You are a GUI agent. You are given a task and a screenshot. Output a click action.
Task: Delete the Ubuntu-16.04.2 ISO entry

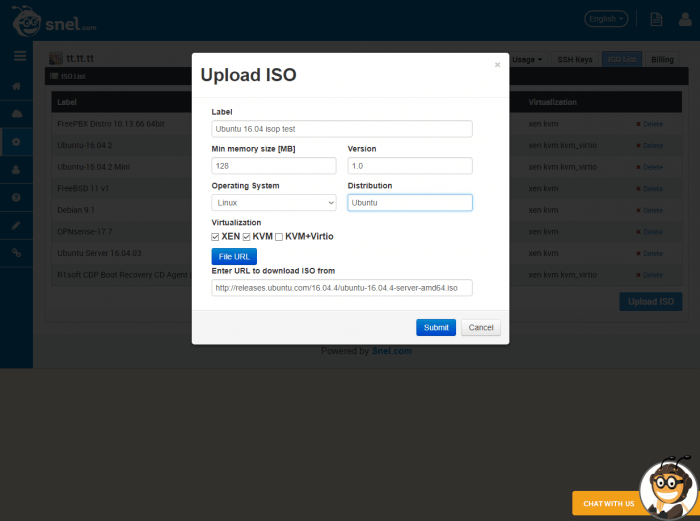tap(649, 146)
